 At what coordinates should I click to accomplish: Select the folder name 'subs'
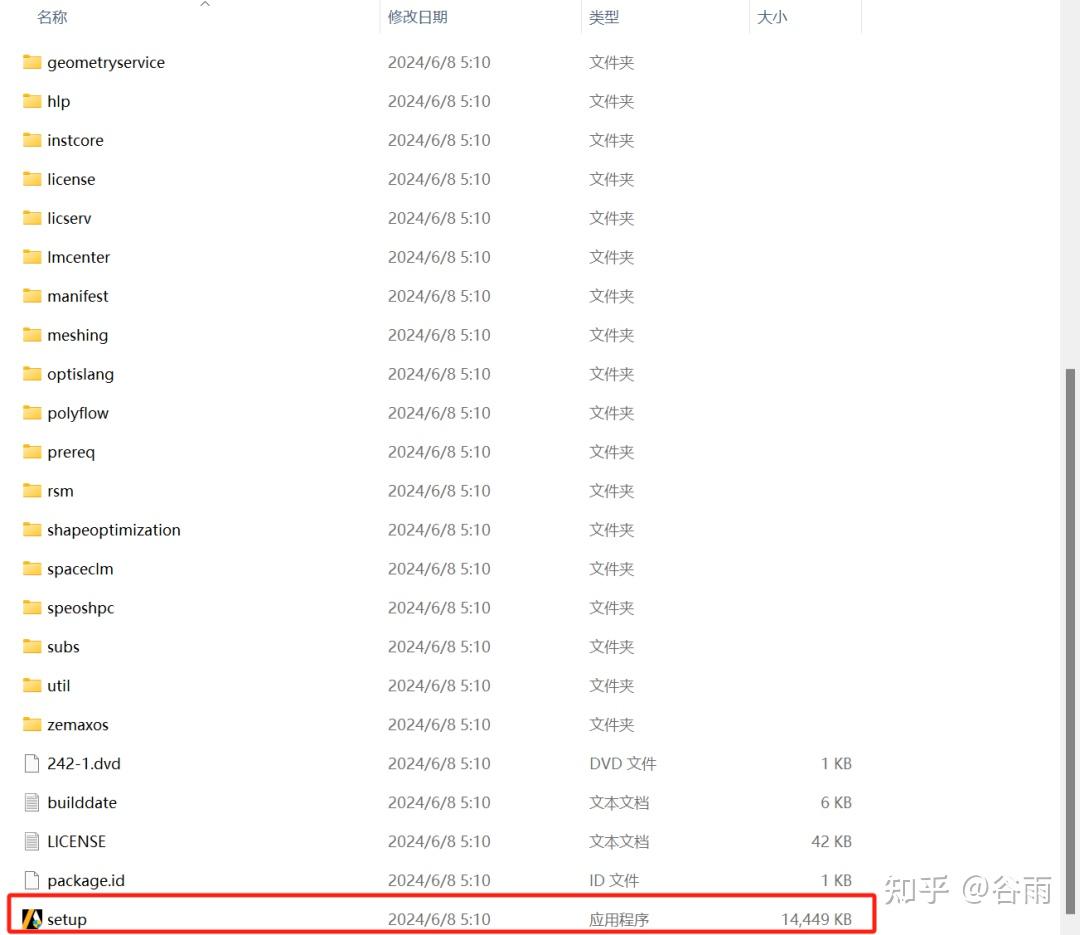tap(63, 646)
